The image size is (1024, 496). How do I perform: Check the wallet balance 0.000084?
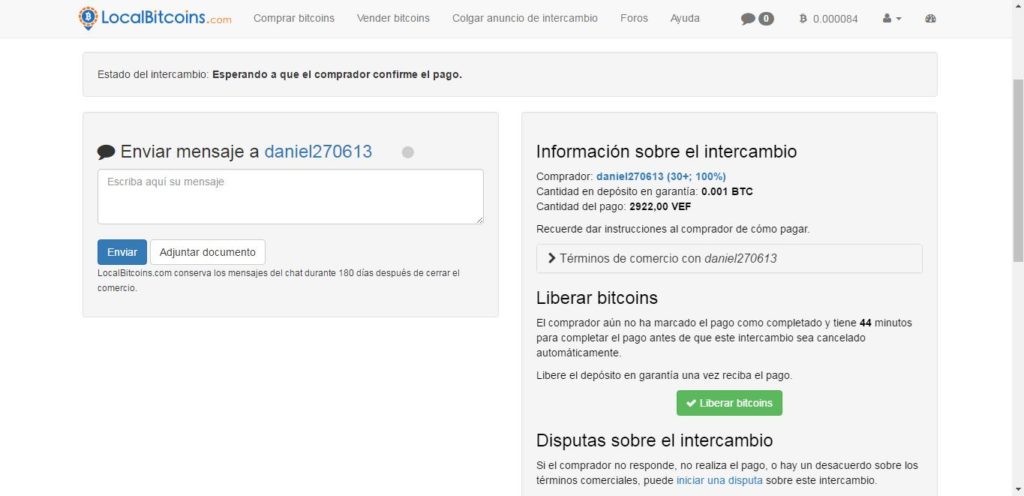(829, 19)
